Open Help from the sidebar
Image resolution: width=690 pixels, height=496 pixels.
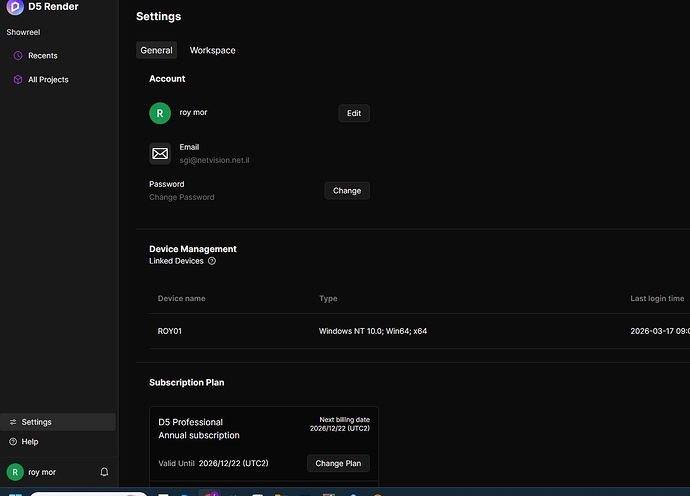[29, 441]
